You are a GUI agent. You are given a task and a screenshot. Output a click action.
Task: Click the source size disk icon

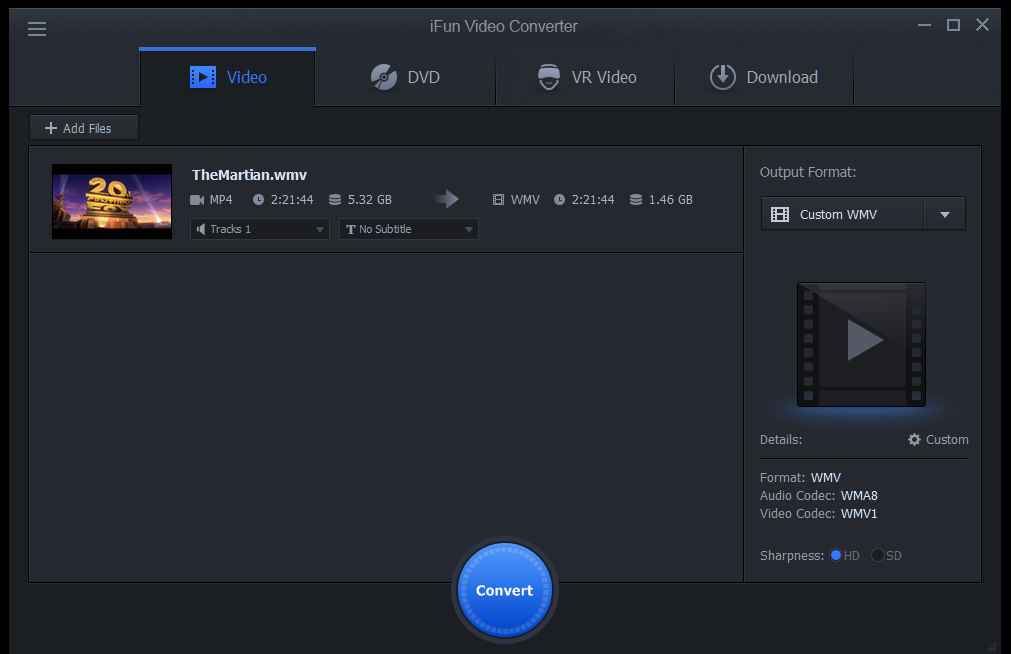(335, 200)
